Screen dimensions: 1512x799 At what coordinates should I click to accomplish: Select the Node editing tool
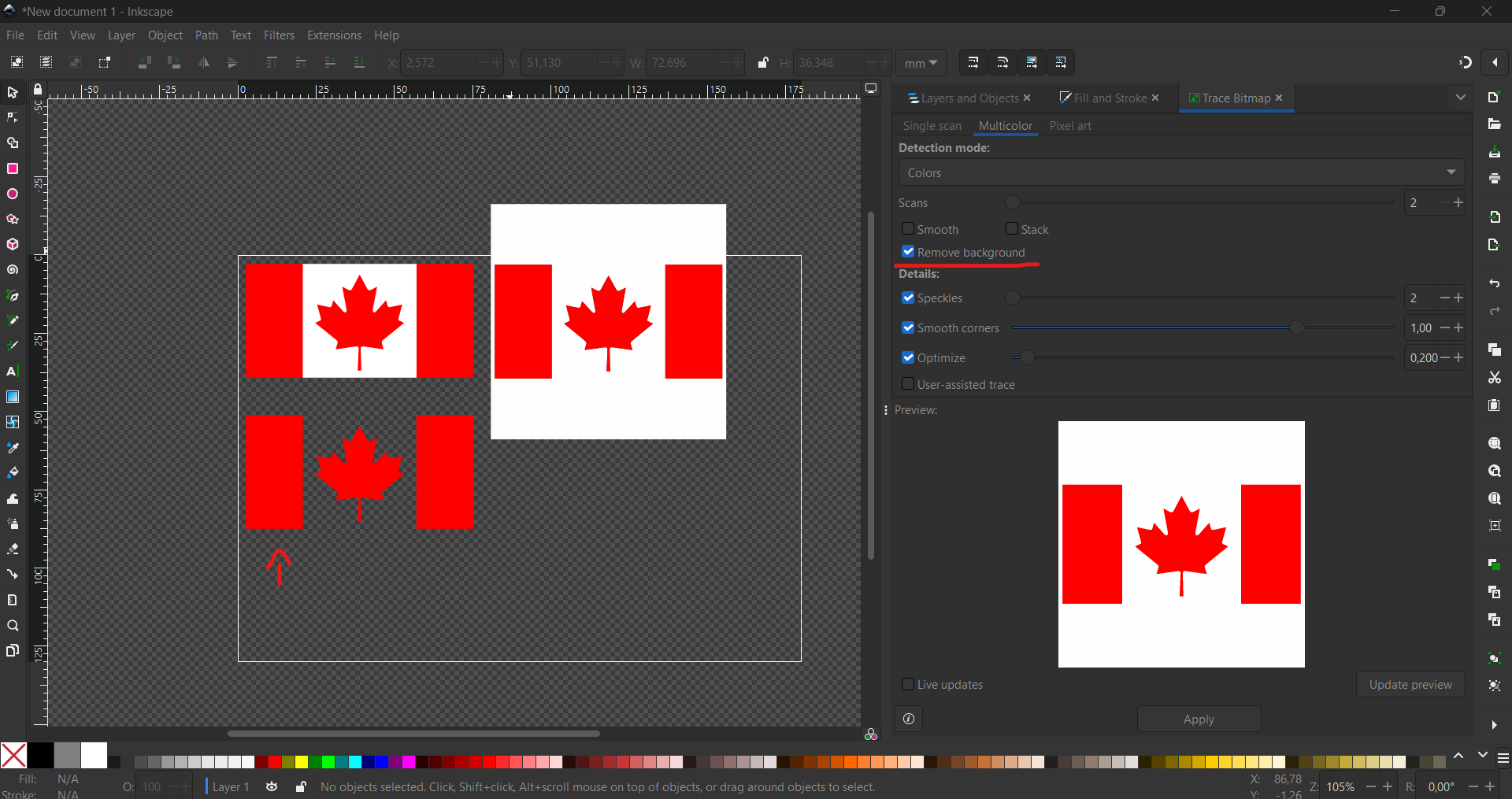pos(13,118)
